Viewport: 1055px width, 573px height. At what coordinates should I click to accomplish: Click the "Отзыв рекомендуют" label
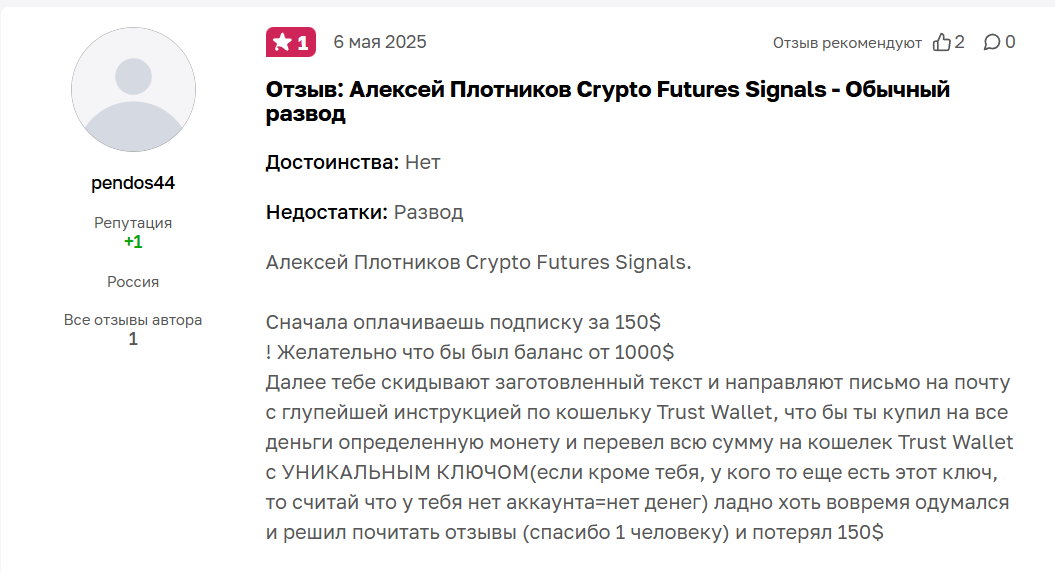(x=847, y=43)
